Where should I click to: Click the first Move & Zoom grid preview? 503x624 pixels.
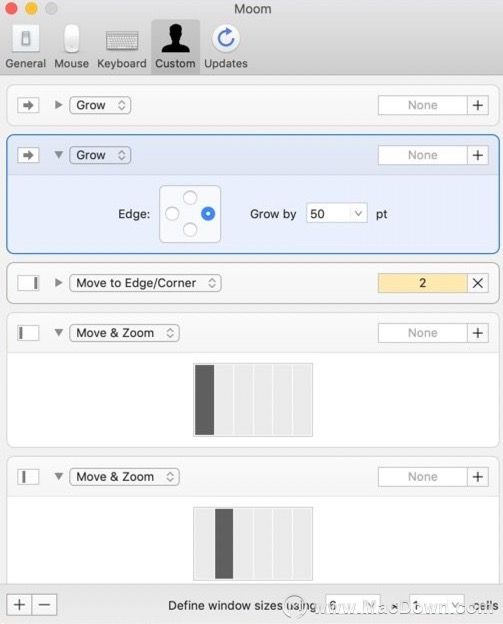253,400
